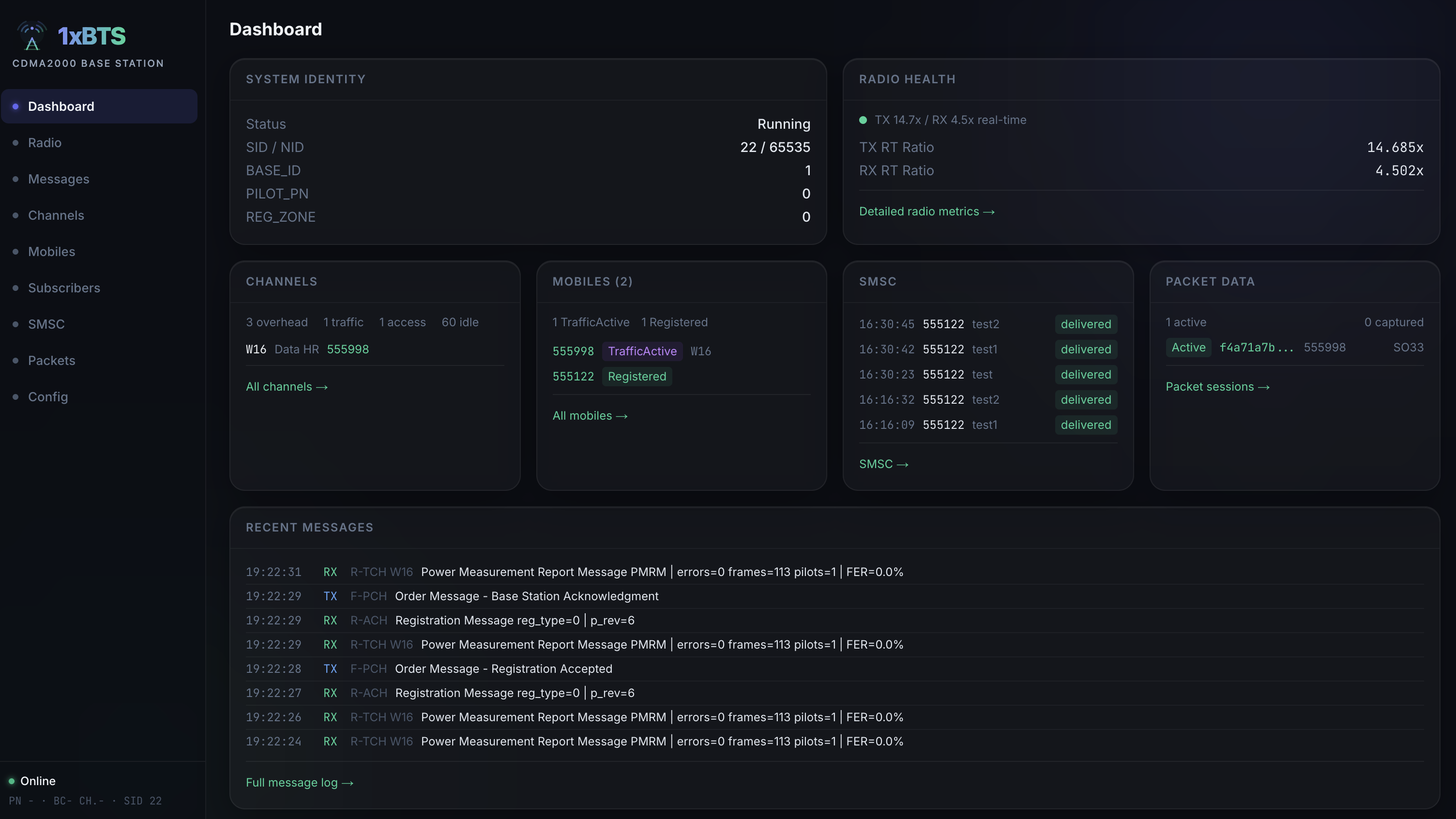This screenshot has height=819, width=1456.
Task: Open the Packet sessions link
Action: coord(1217,387)
